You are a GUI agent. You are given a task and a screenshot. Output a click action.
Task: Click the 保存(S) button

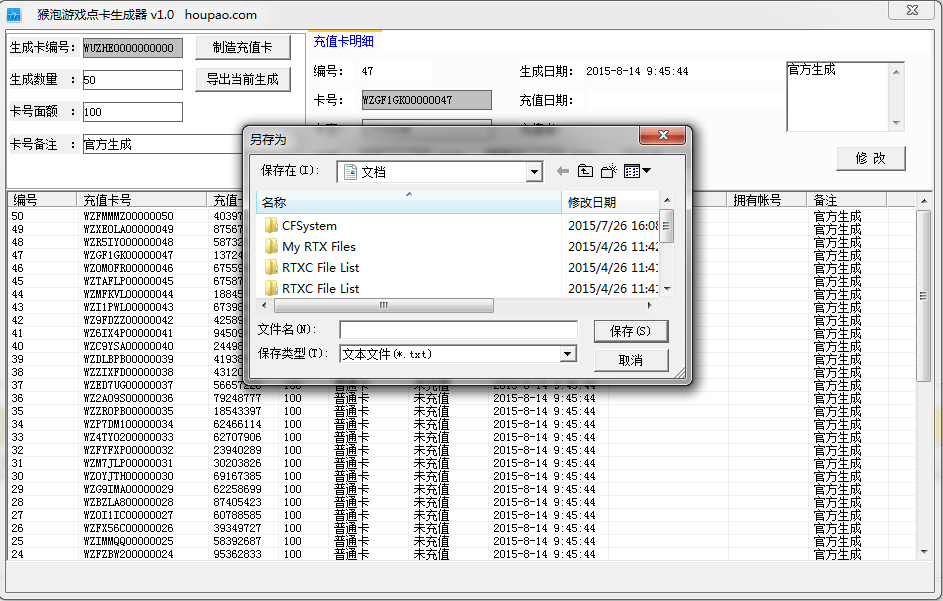(x=630, y=331)
